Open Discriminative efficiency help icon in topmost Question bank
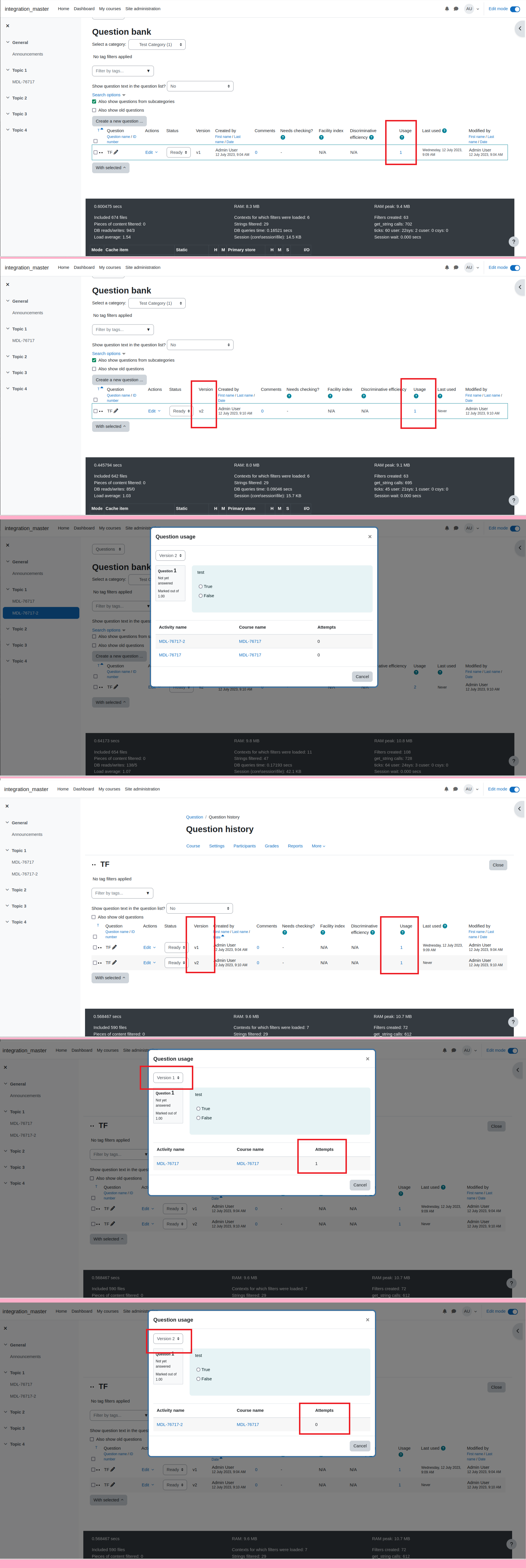Screen dimensions: 526x1568 [372, 138]
